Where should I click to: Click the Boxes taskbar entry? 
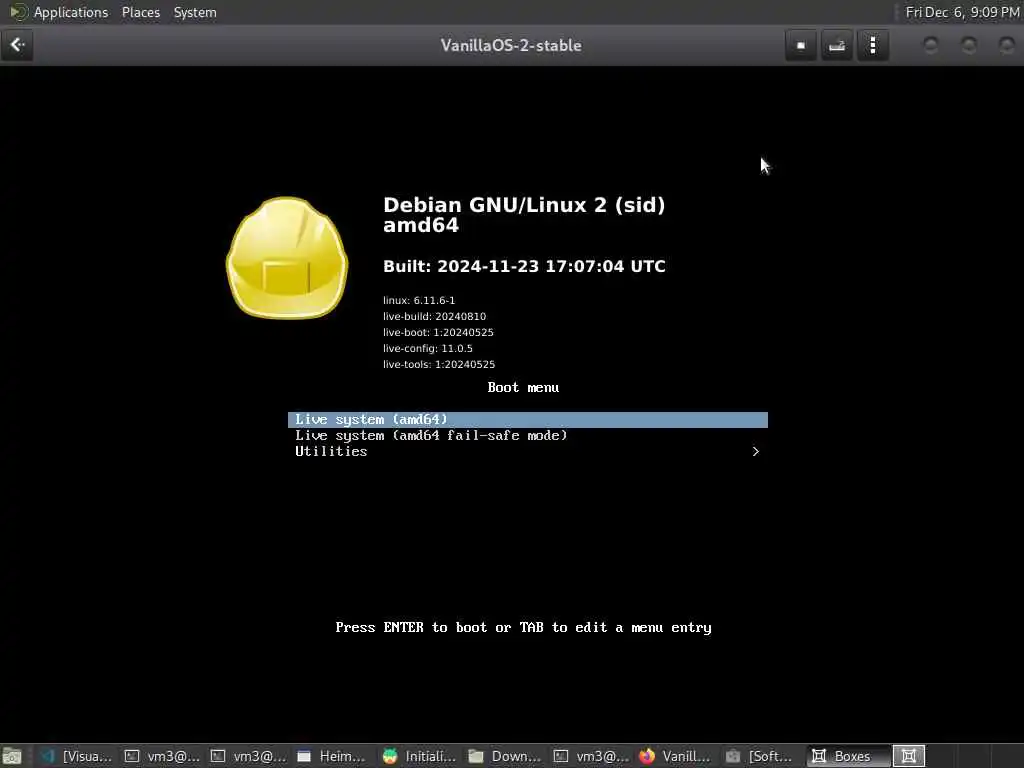[x=848, y=756]
